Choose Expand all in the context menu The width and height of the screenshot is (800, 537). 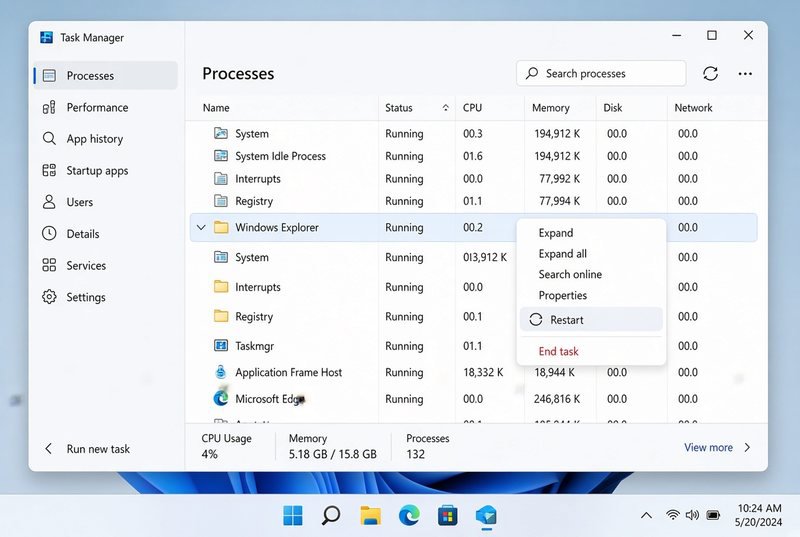tap(591, 254)
